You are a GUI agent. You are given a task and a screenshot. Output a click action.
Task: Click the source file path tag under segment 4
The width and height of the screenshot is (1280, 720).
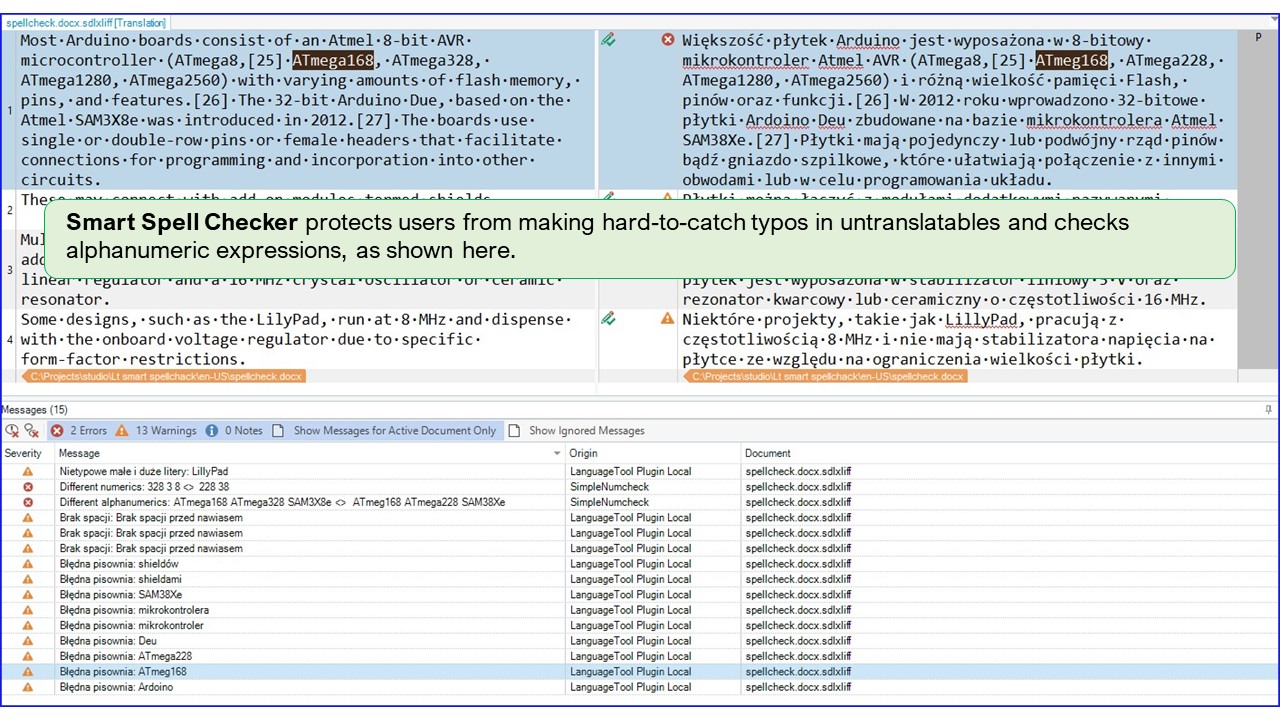click(163, 377)
